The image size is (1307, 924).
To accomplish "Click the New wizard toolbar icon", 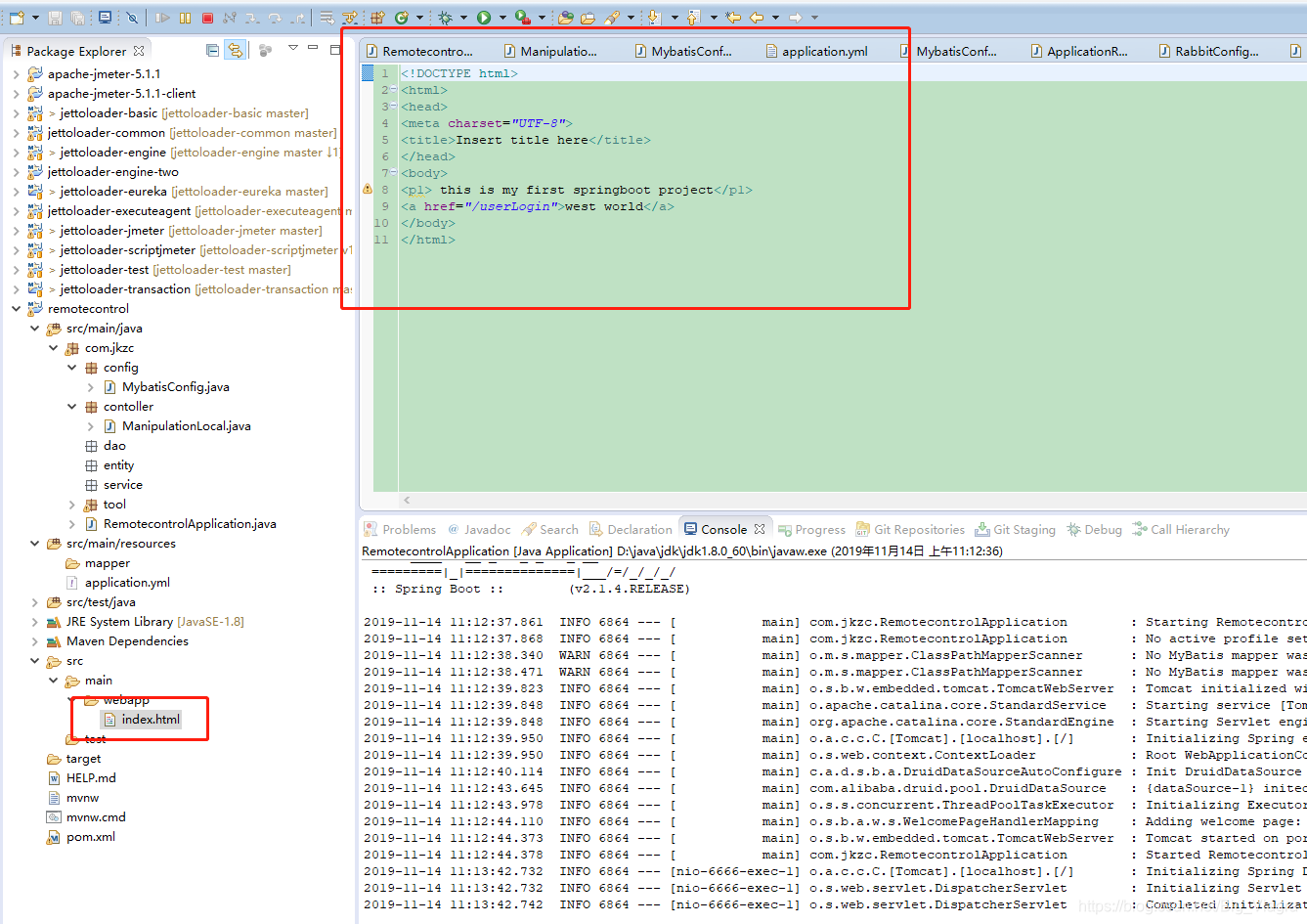I will [17, 17].
